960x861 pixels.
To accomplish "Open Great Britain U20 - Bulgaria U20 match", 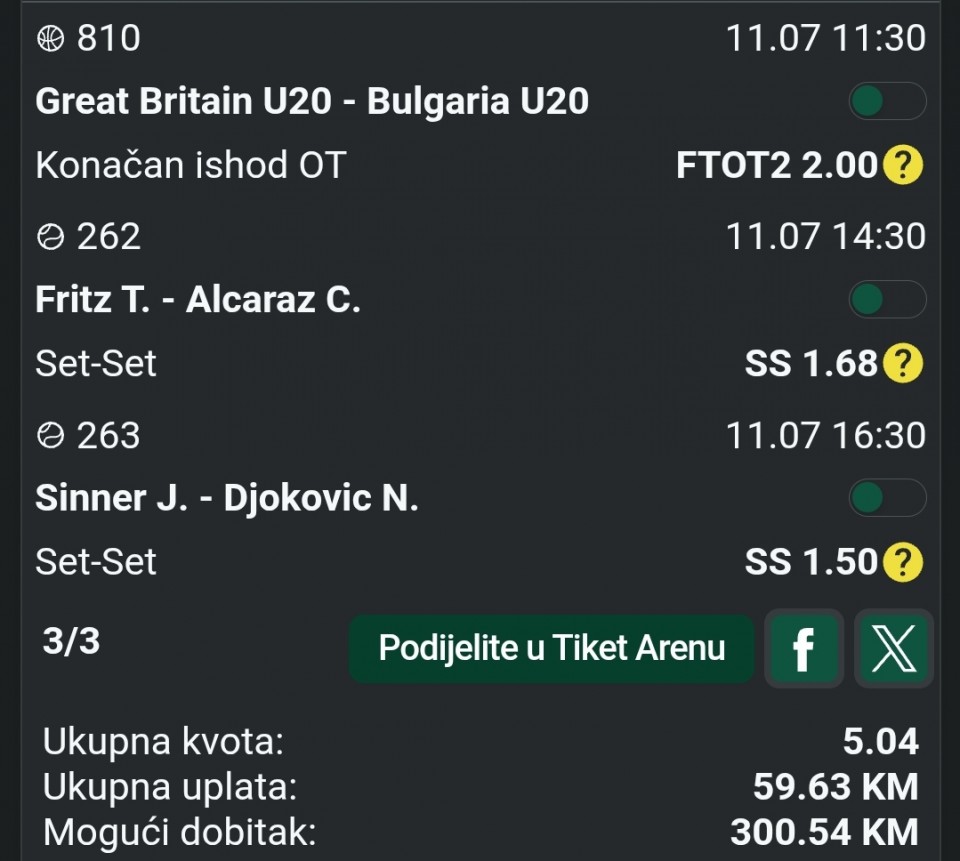I will tap(312, 101).
